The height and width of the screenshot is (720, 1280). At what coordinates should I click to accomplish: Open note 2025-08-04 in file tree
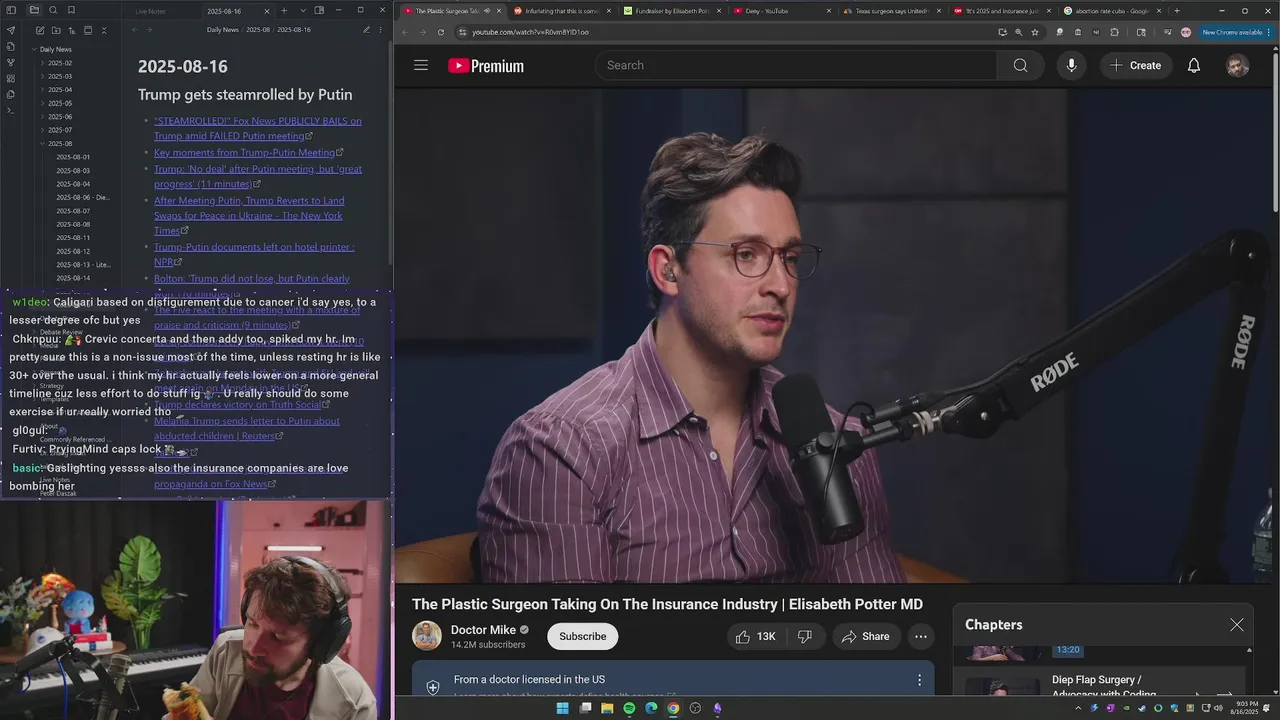click(73, 184)
